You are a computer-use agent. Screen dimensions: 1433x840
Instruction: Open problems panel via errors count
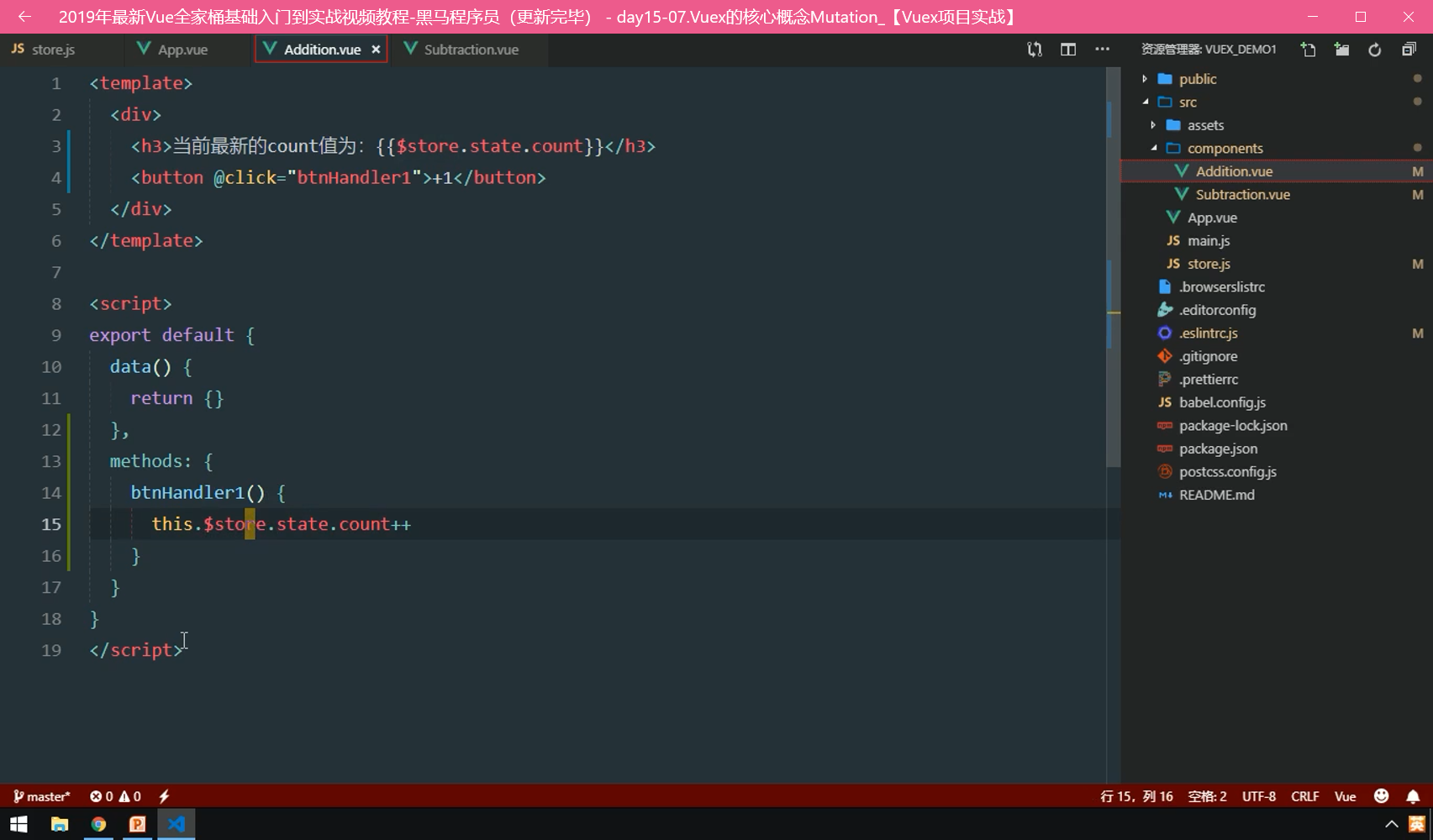point(115,796)
